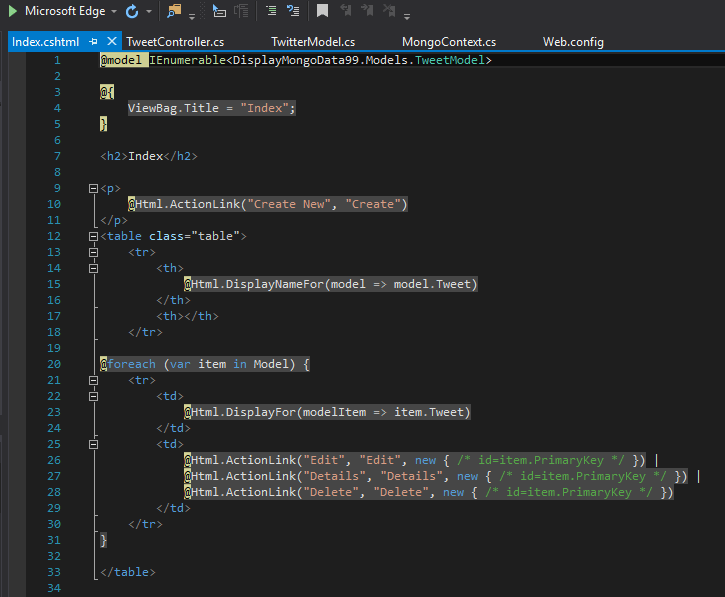The width and height of the screenshot is (725, 597).
Task: Switch to the TwitterModel.cs tab
Action: 312,42
